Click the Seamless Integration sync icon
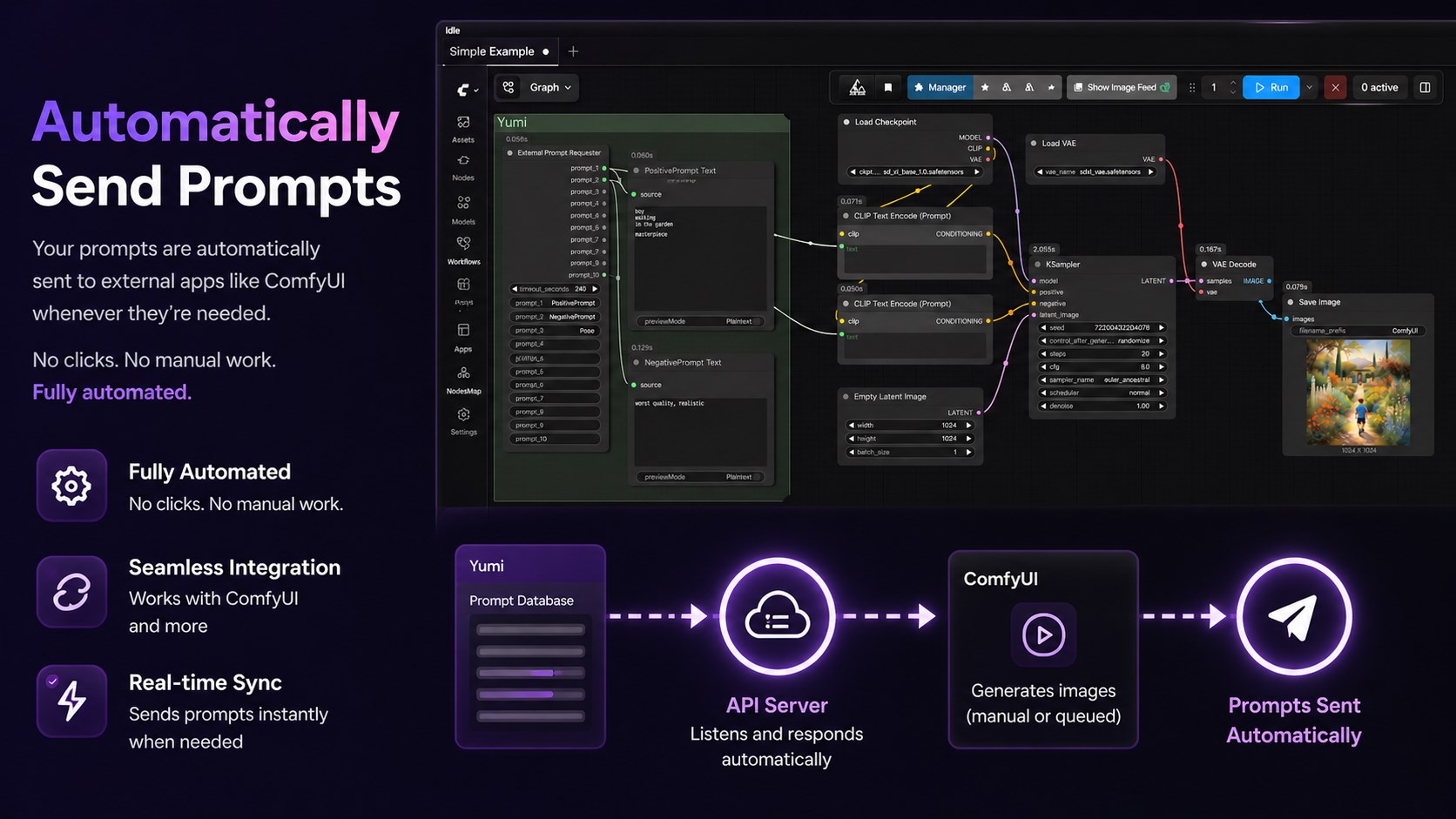The image size is (1456, 819). pos(71,593)
